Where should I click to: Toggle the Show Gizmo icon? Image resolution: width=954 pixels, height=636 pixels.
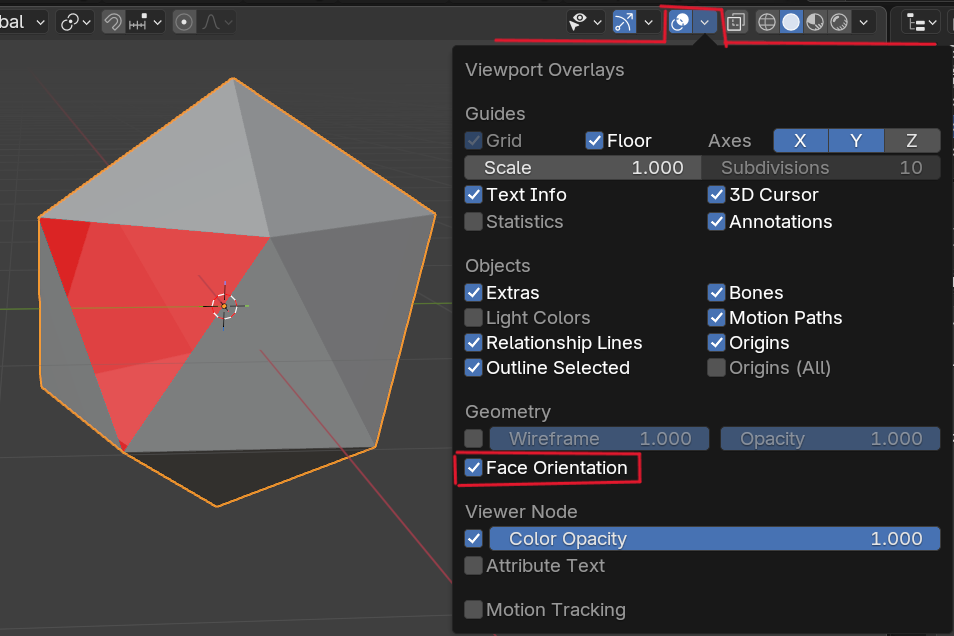[624, 22]
